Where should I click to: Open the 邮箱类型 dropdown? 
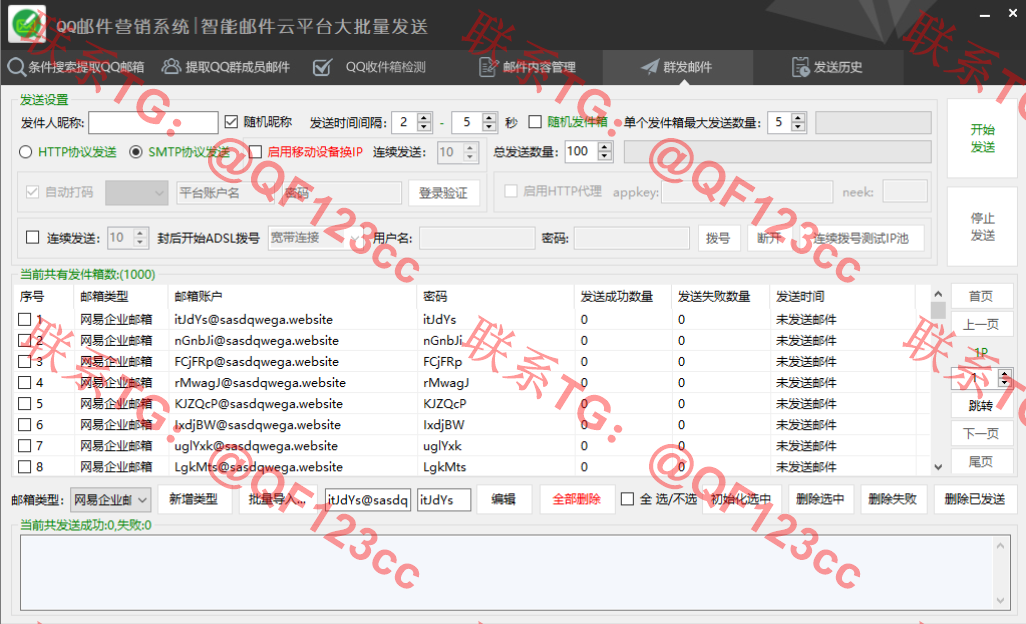pos(111,500)
